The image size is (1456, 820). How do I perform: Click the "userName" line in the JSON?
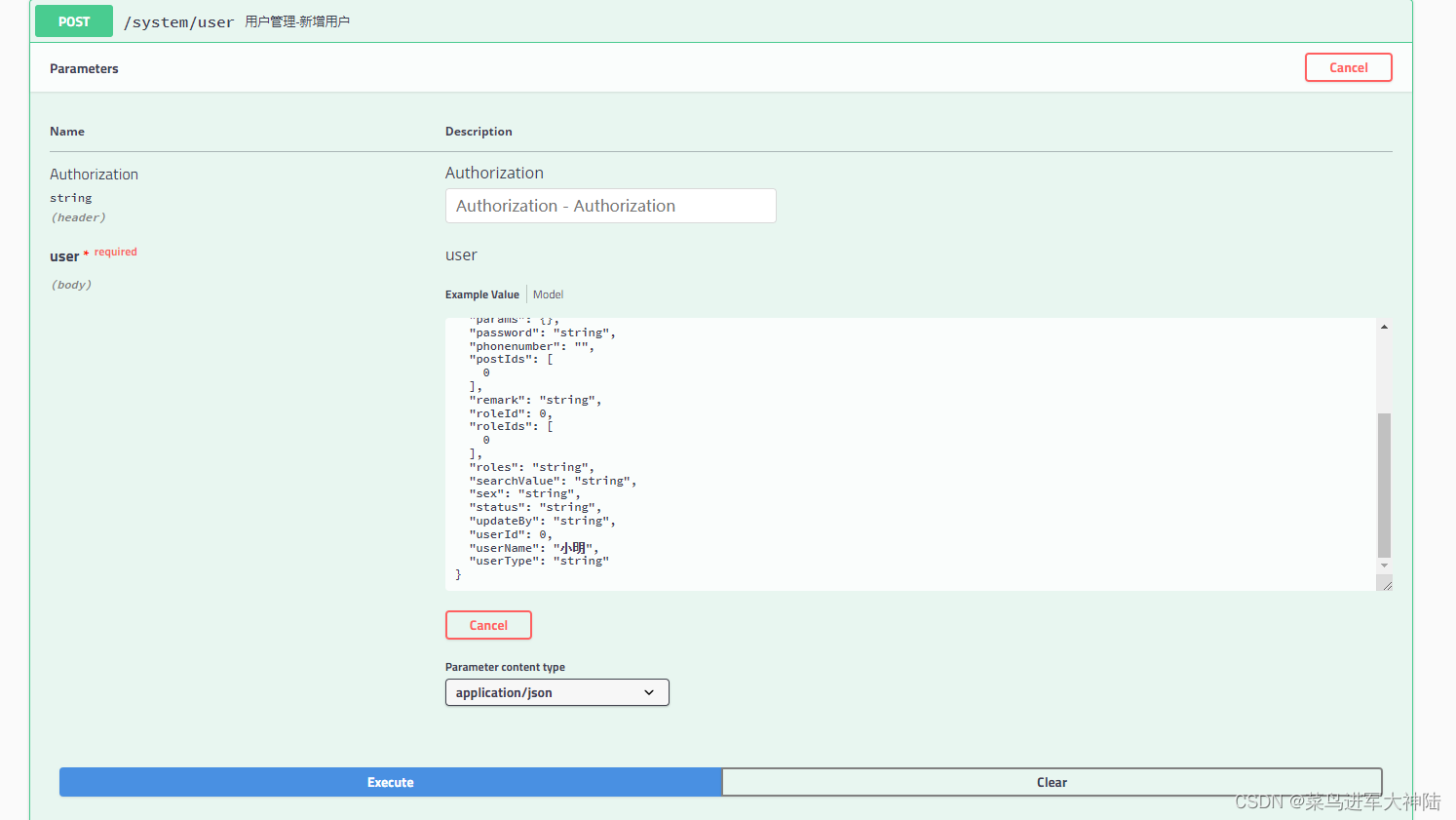coord(534,548)
